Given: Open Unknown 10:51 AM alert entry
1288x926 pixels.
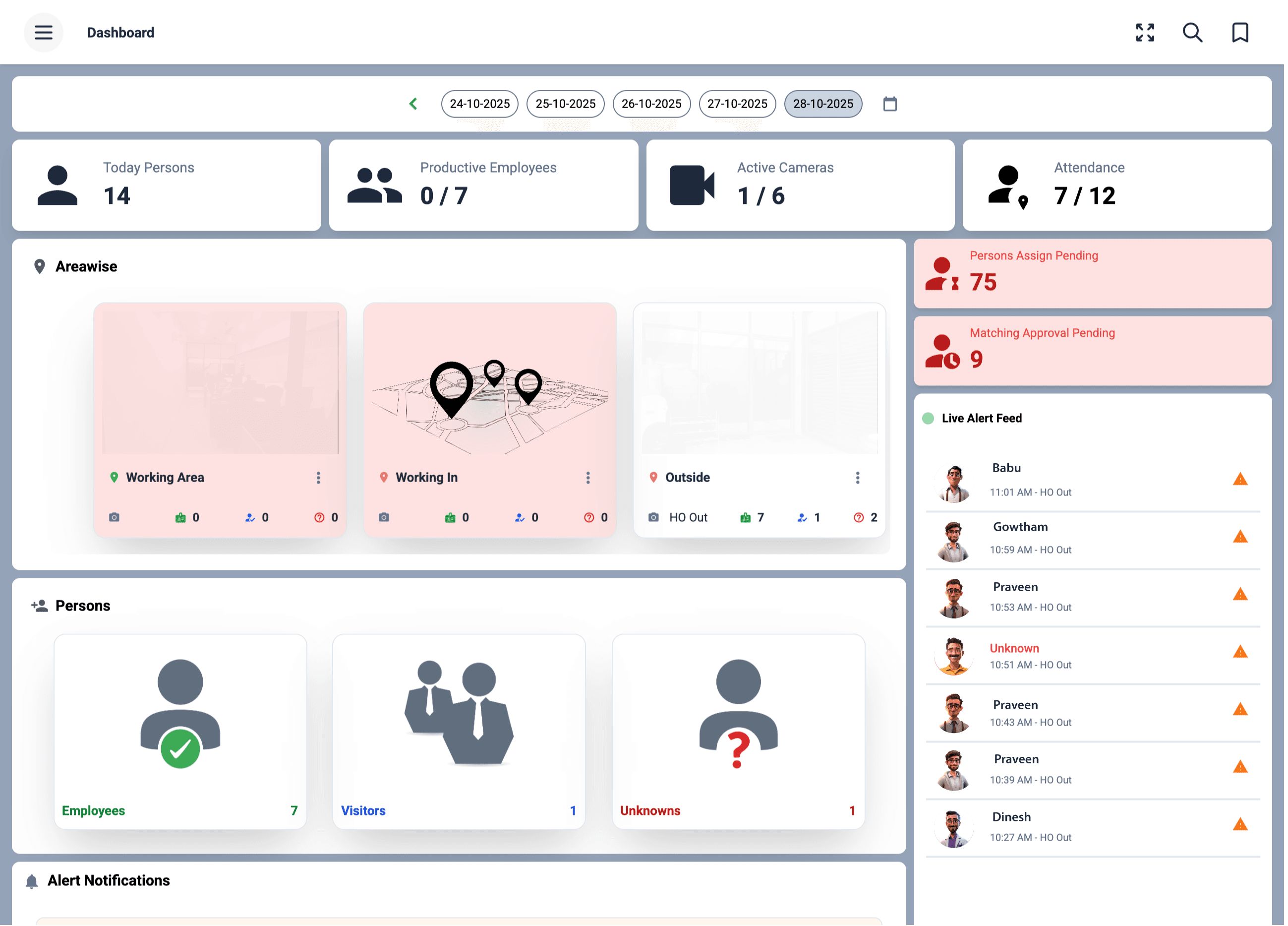Looking at the screenshot, I should tap(1094, 656).
